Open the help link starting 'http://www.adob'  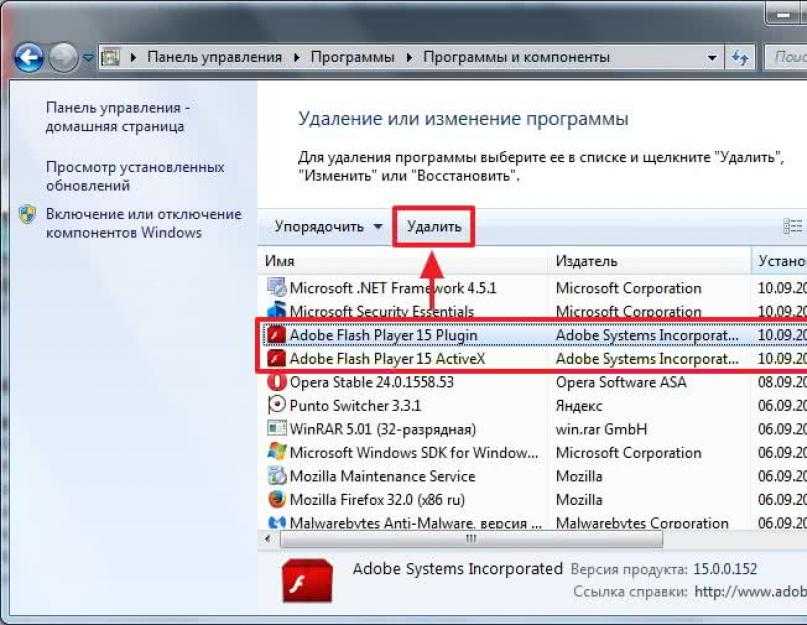[751, 592]
